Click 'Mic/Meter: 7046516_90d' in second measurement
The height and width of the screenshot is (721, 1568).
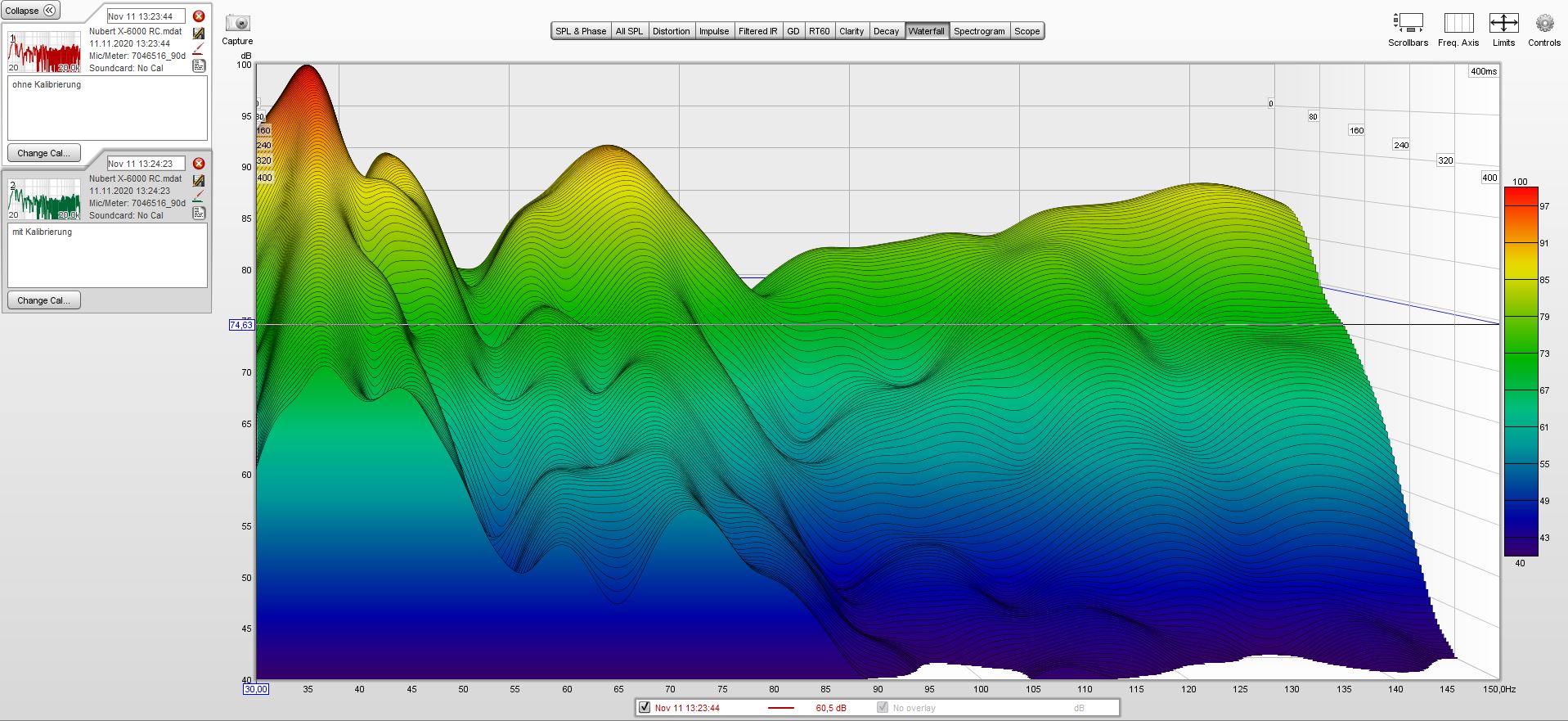[x=137, y=203]
